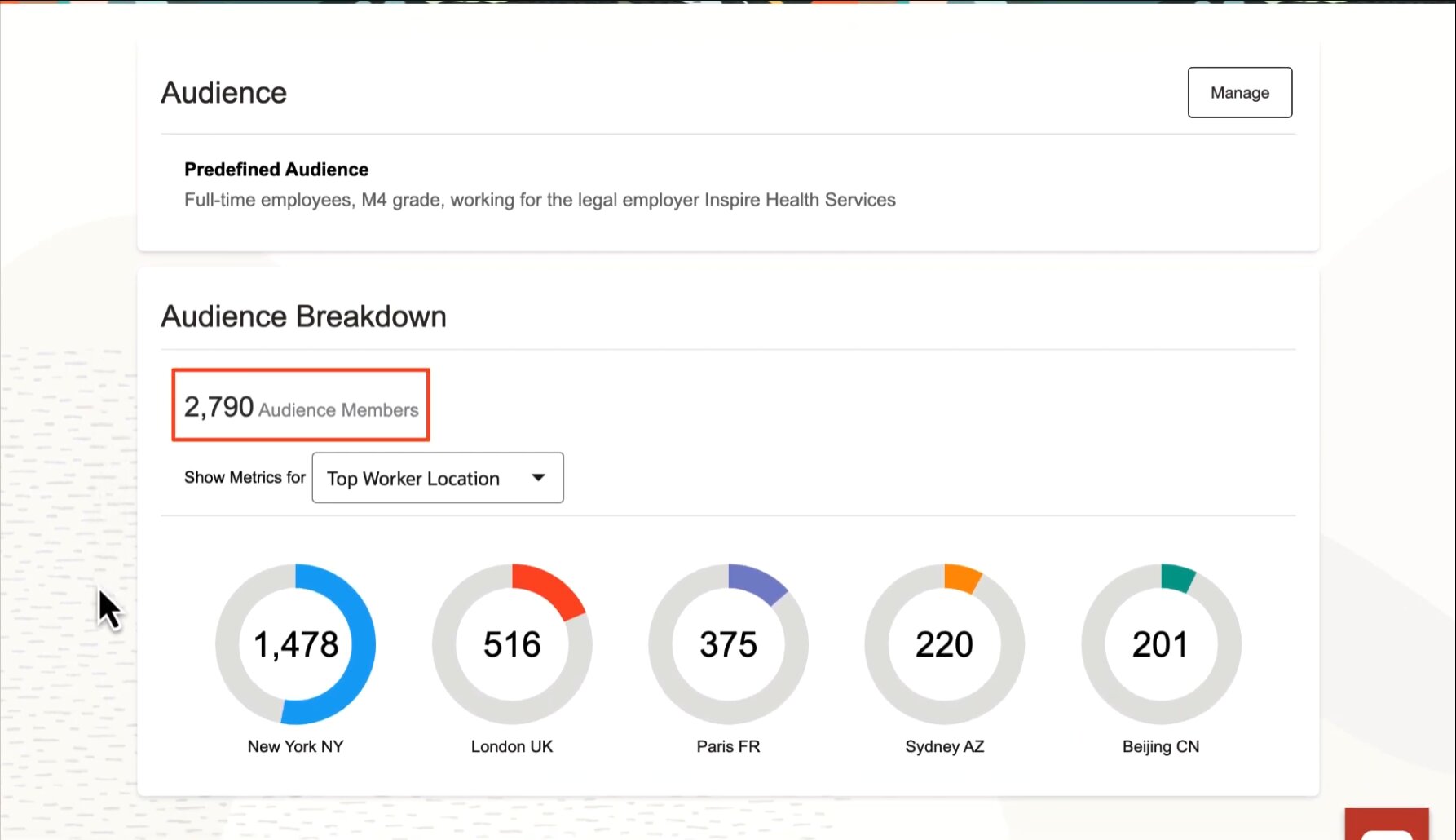Image resolution: width=1456 pixels, height=840 pixels.
Task: Open the red chat widget icon
Action: point(1386,825)
